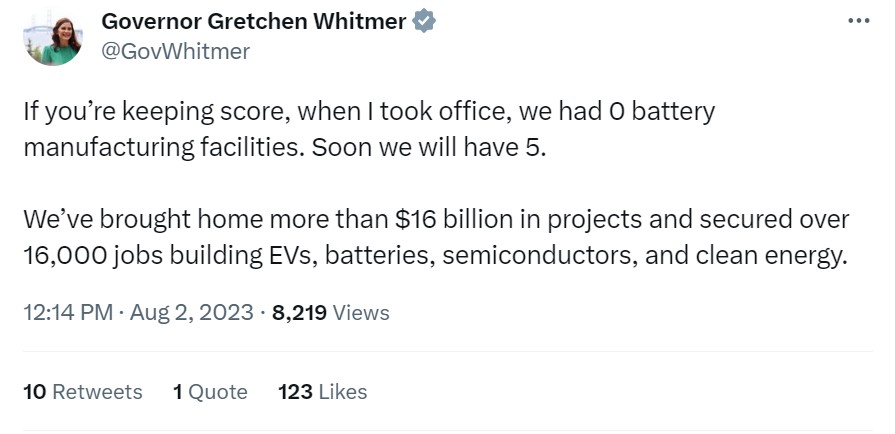Open the three-dot more options menu
The width and height of the screenshot is (895, 434).
(858, 21)
